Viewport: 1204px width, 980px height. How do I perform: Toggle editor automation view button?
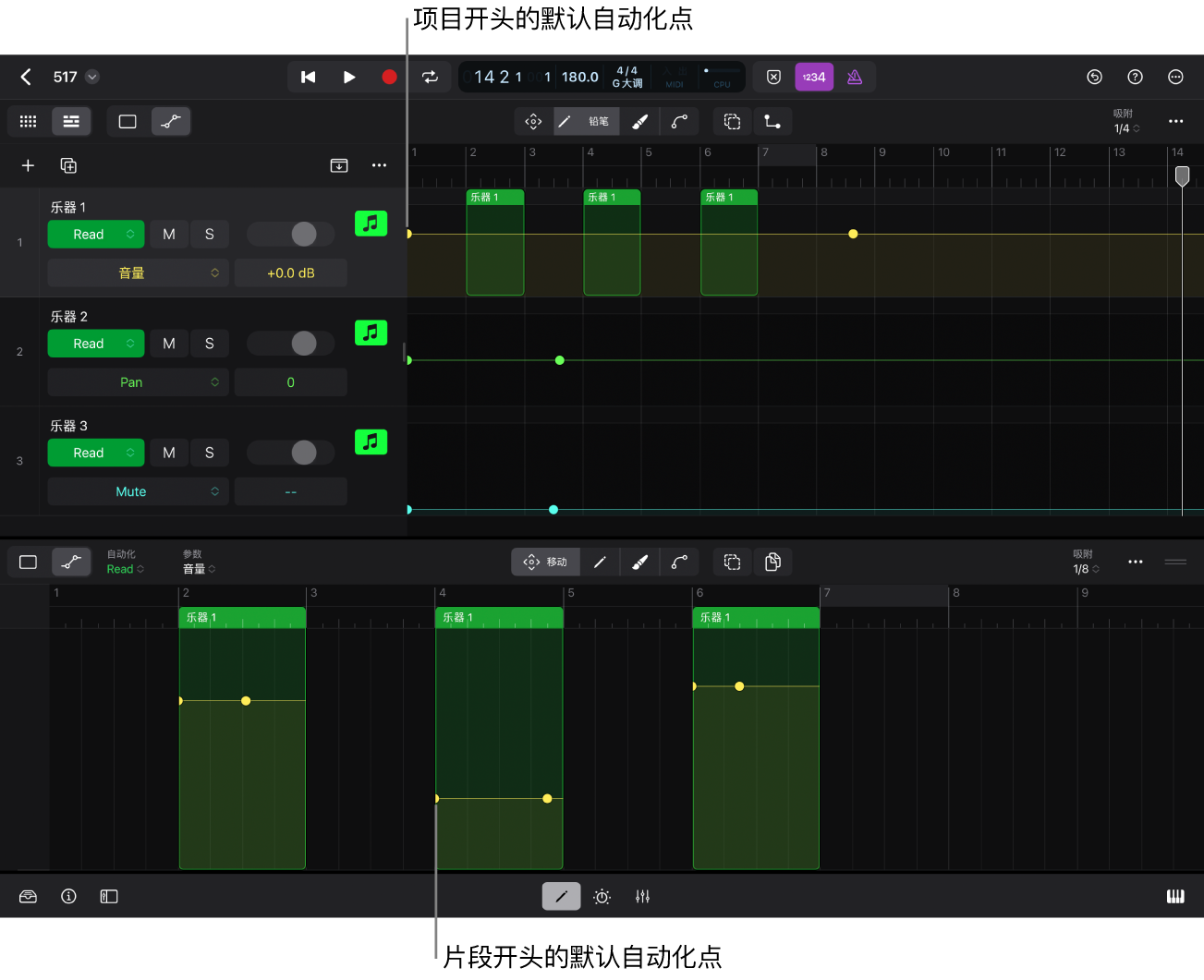(x=71, y=562)
